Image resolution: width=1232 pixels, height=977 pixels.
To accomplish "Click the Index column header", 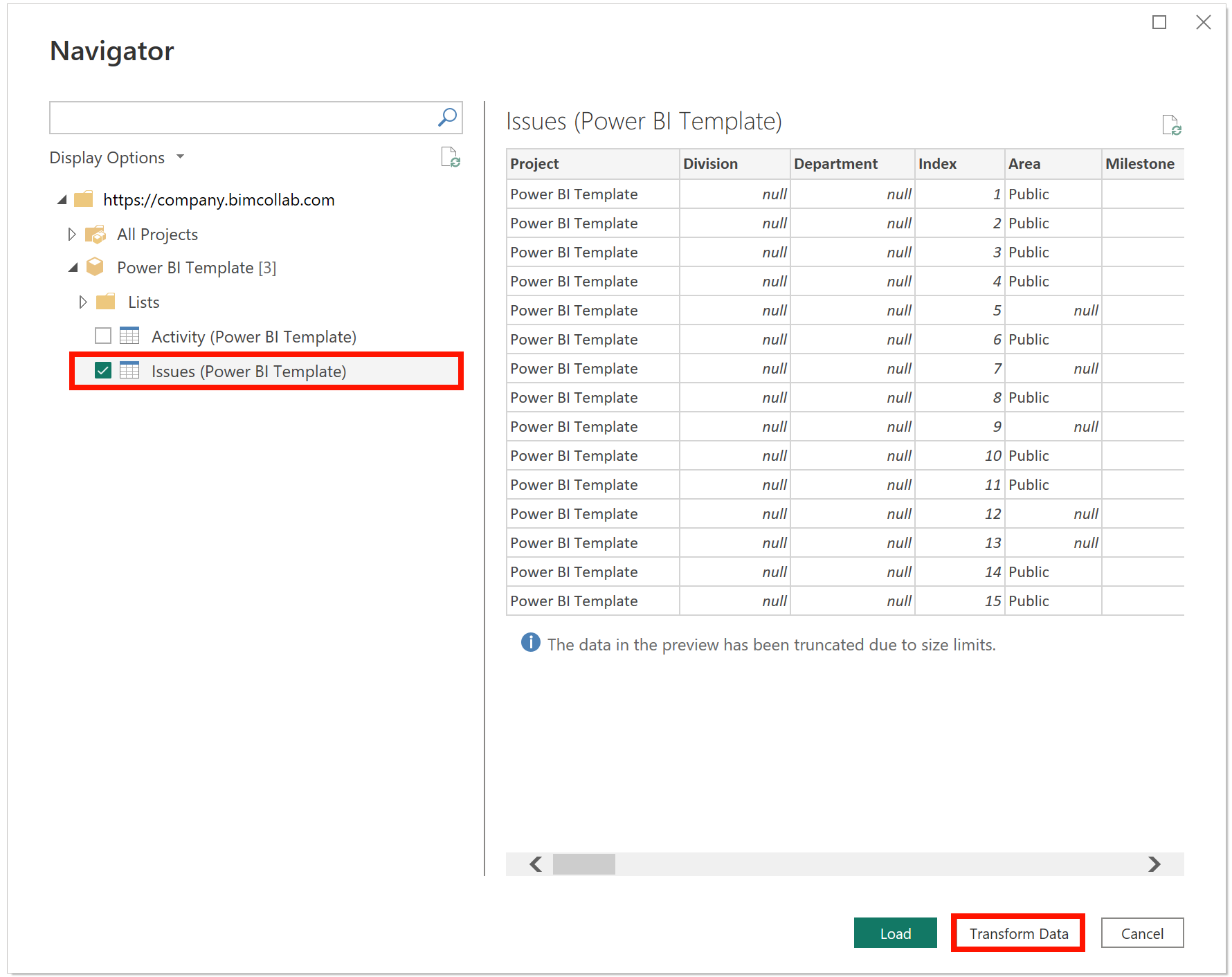I will [x=959, y=164].
